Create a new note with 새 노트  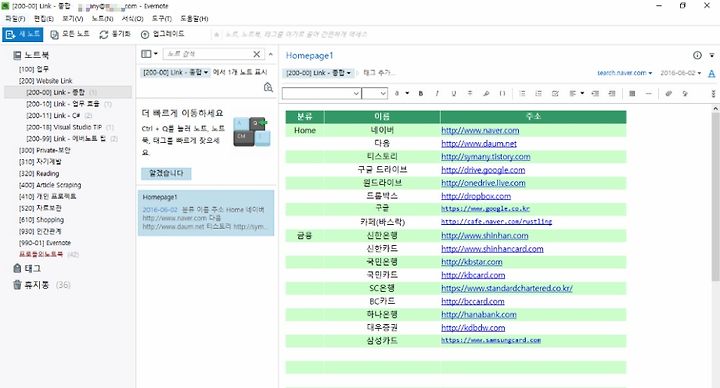point(22,34)
